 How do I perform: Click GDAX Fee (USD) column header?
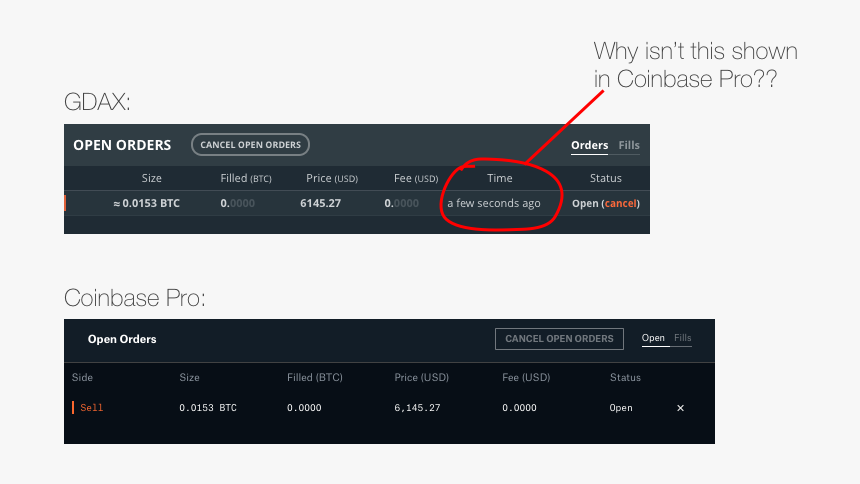pyautogui.click(x=416, y=178)
